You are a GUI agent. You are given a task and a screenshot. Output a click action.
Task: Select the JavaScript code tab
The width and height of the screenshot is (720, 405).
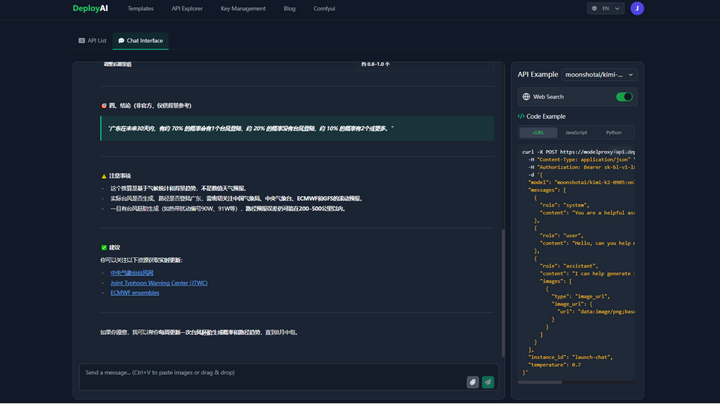point(576,133)
